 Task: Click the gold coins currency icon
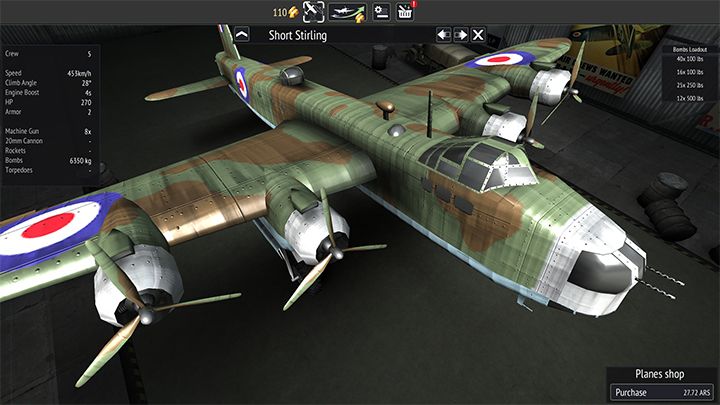click(x=293, y=12)
